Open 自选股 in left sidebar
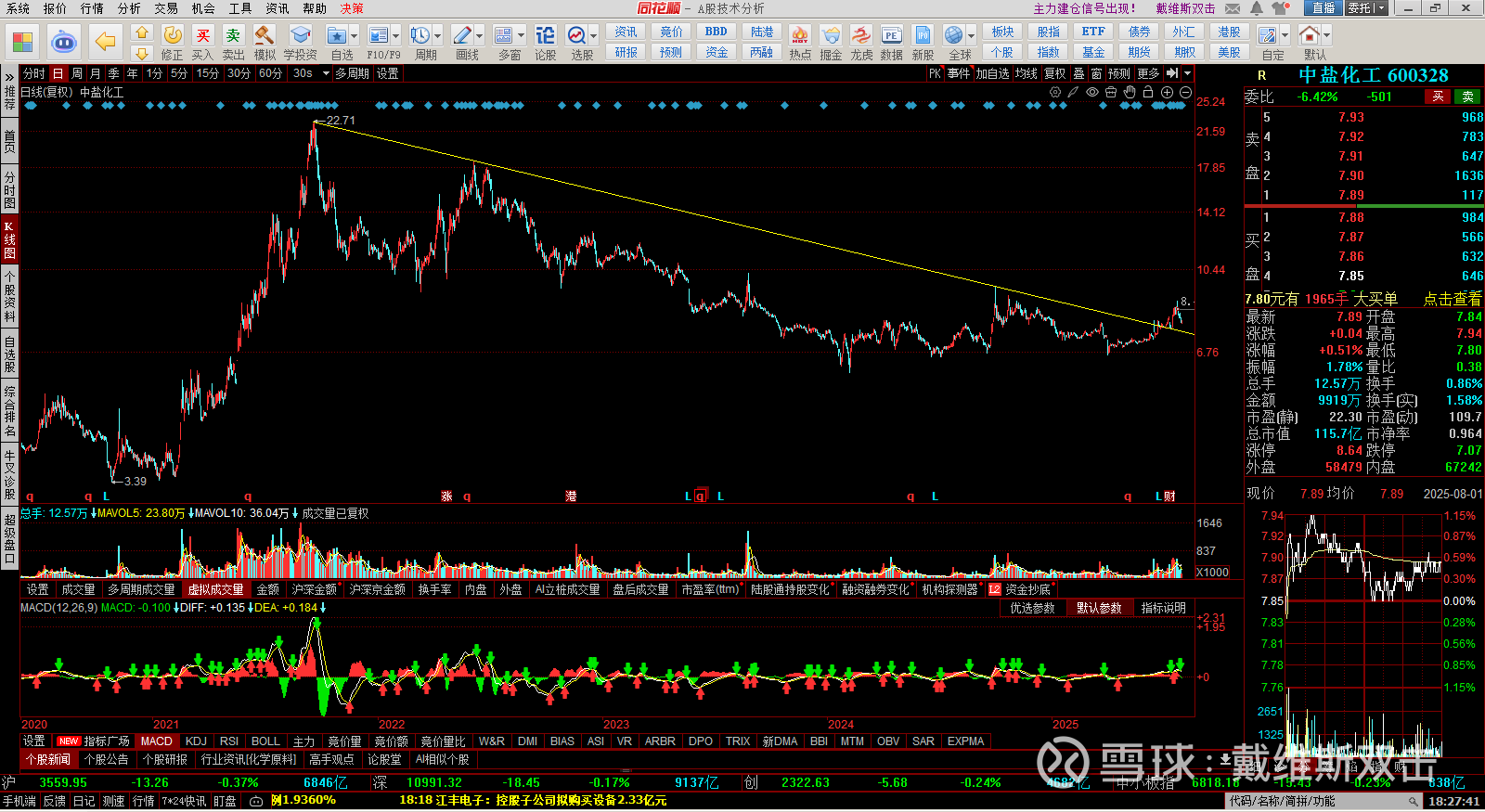This screenshot has height=812, width=1485. click(x=9, y=354)
